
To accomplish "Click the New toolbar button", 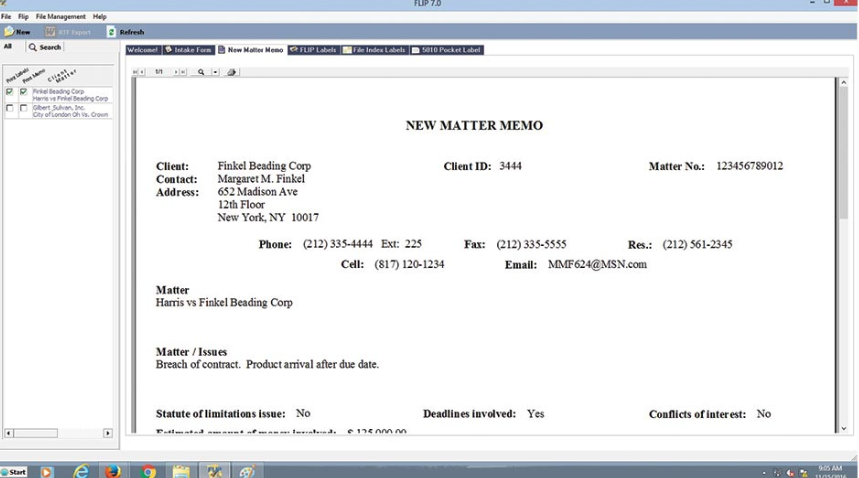I will coord(17,32).
